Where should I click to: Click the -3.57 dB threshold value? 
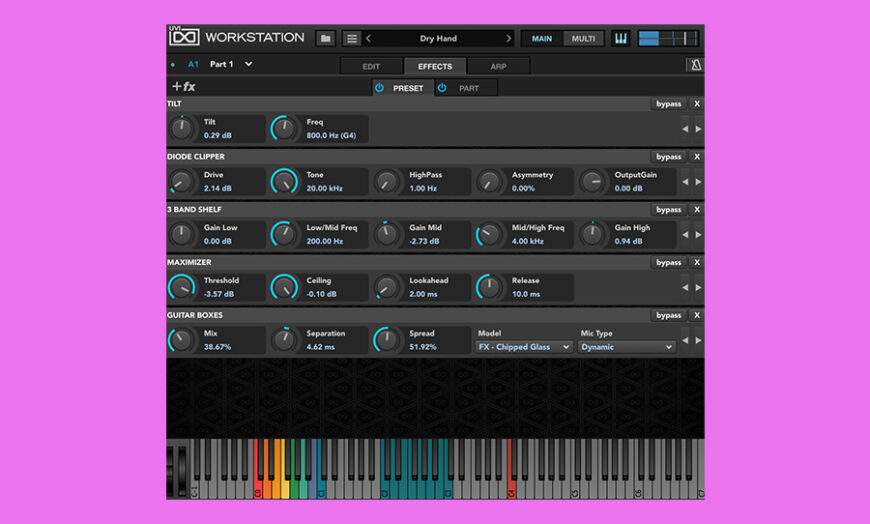(x=219, y=294)
